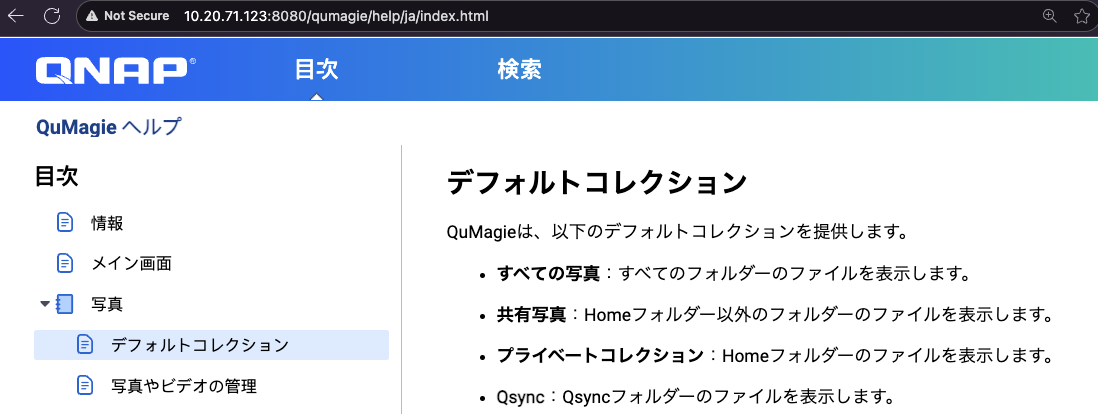Click the 写真 chapter label

click(107, 304)
